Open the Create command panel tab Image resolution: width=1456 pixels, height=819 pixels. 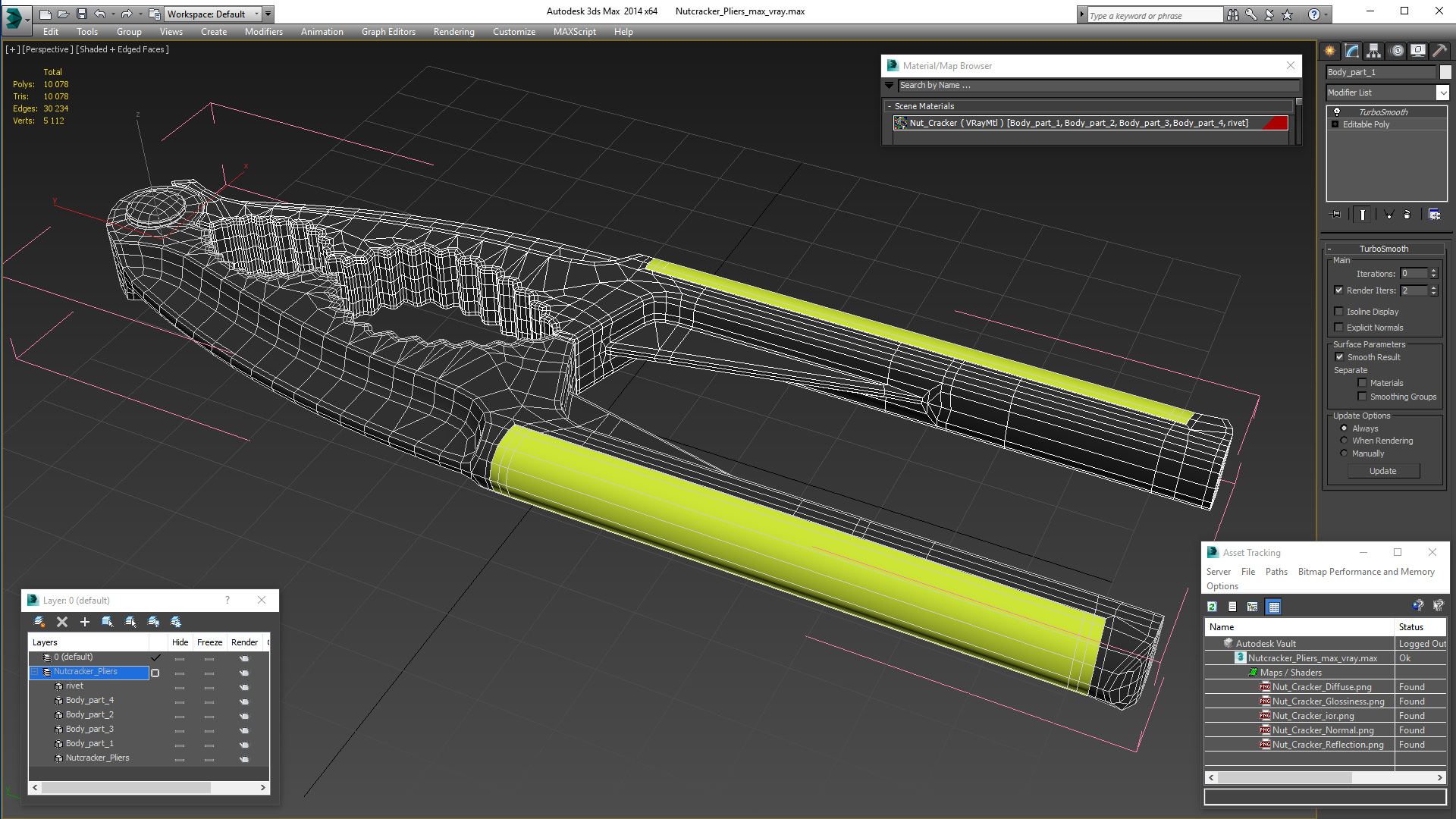click(x=1330, y=51)
